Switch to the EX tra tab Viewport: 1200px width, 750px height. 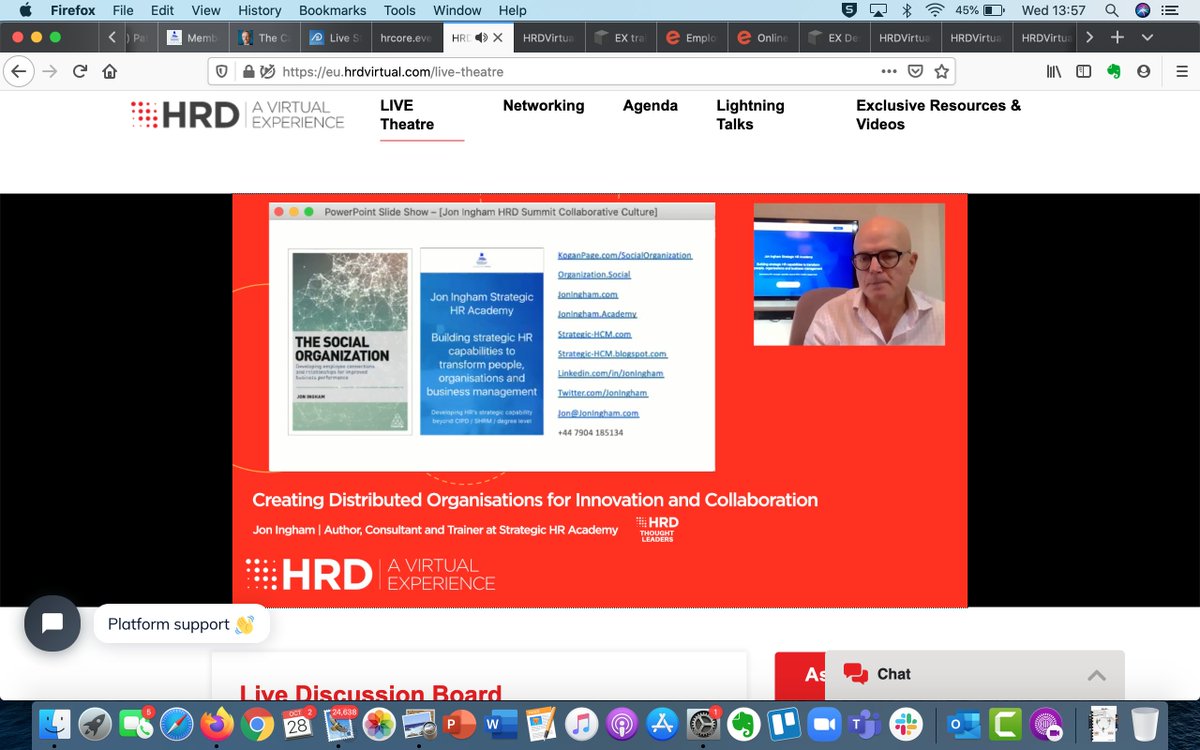click(620, 38)
